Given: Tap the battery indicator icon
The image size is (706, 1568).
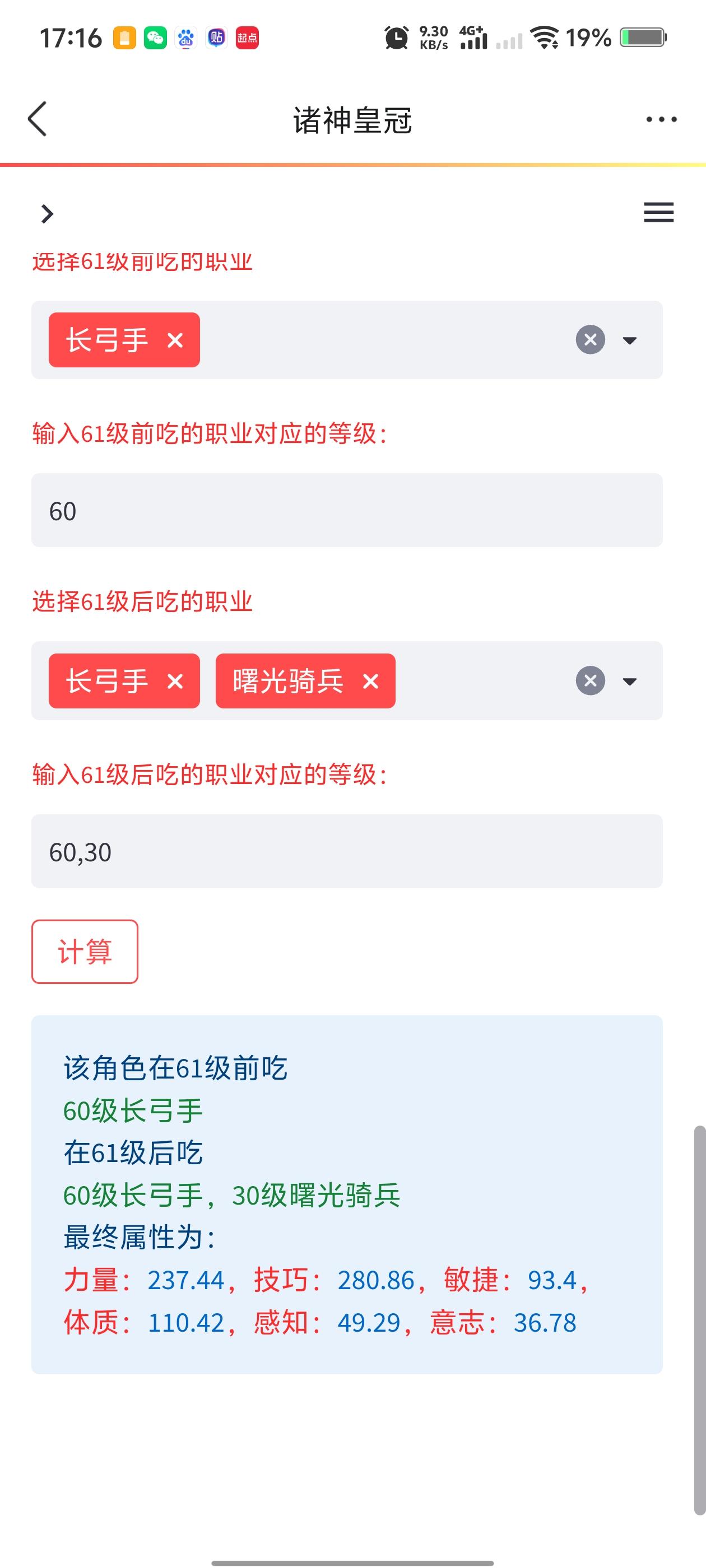Looking at the screenshot, I should pyautogui.click(x=643, y=38).
